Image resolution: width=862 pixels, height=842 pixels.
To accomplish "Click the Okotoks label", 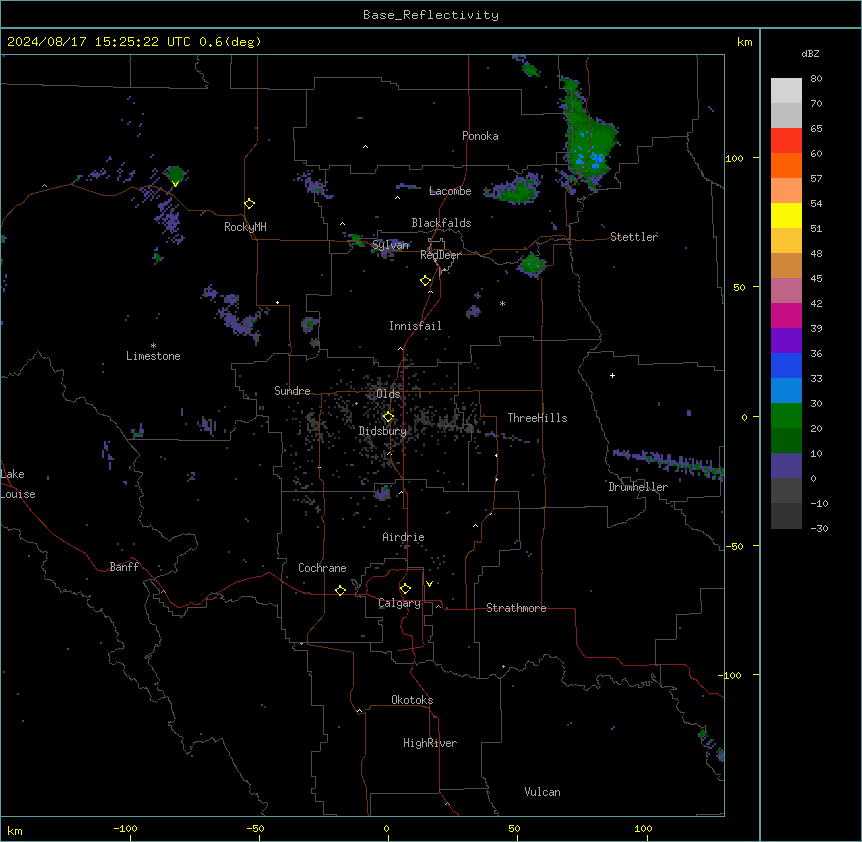I will [x=412, y=700].
